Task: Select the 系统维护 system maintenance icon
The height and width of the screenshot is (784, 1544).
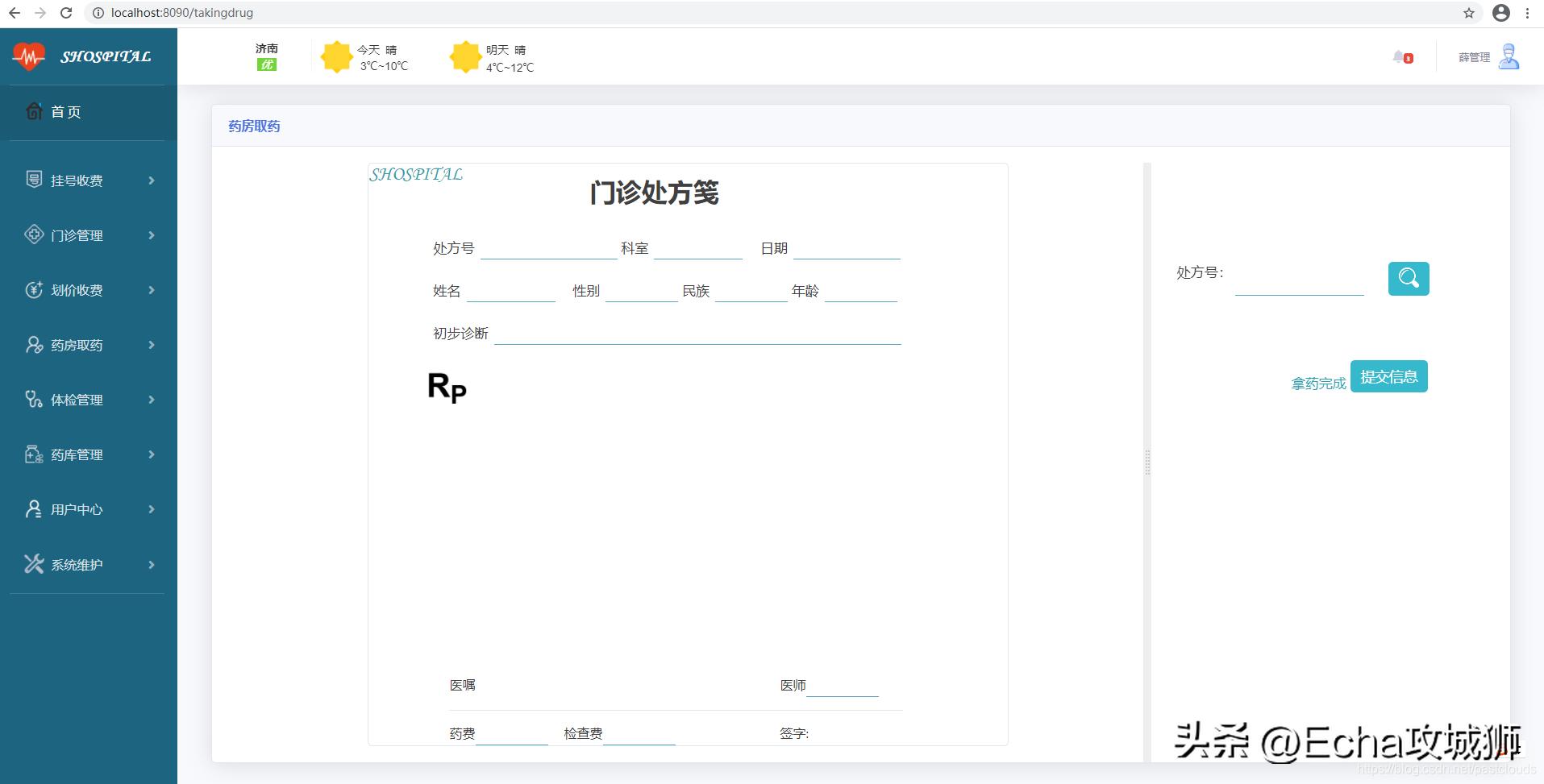Action: point(33,563)
